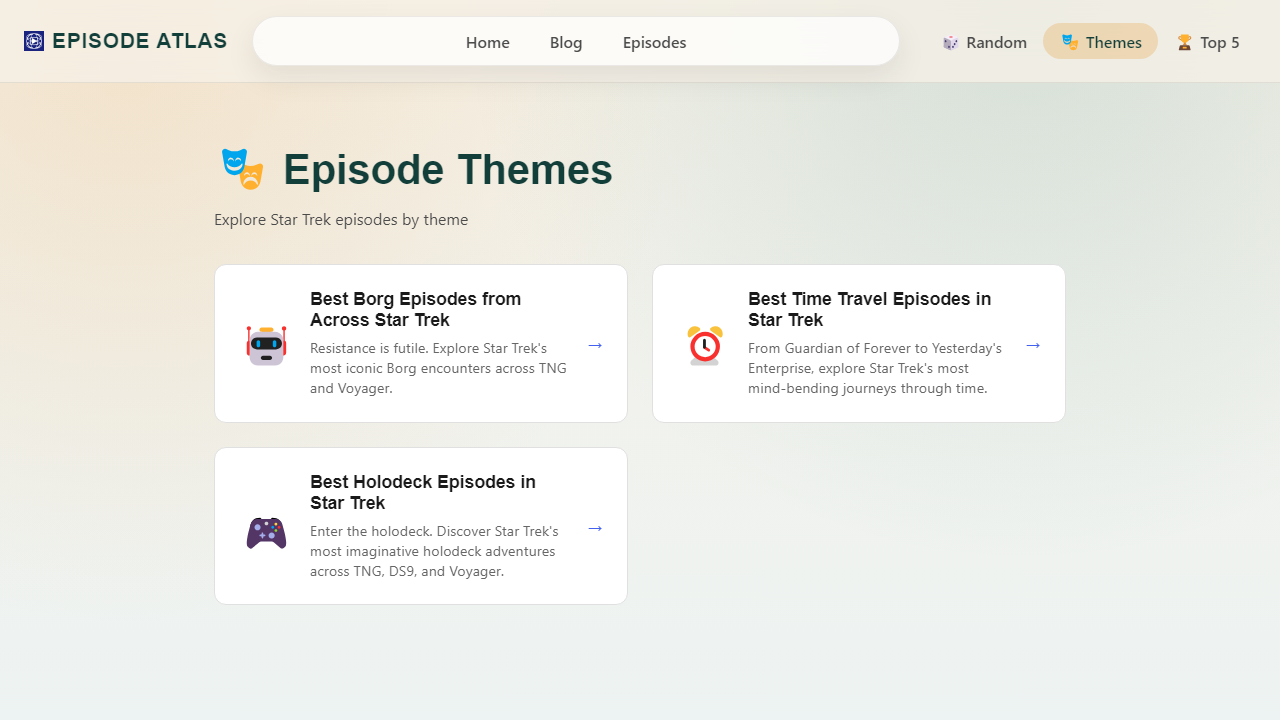
Task: Click the Holodeck episodes theme card
Action: (421, 526)
